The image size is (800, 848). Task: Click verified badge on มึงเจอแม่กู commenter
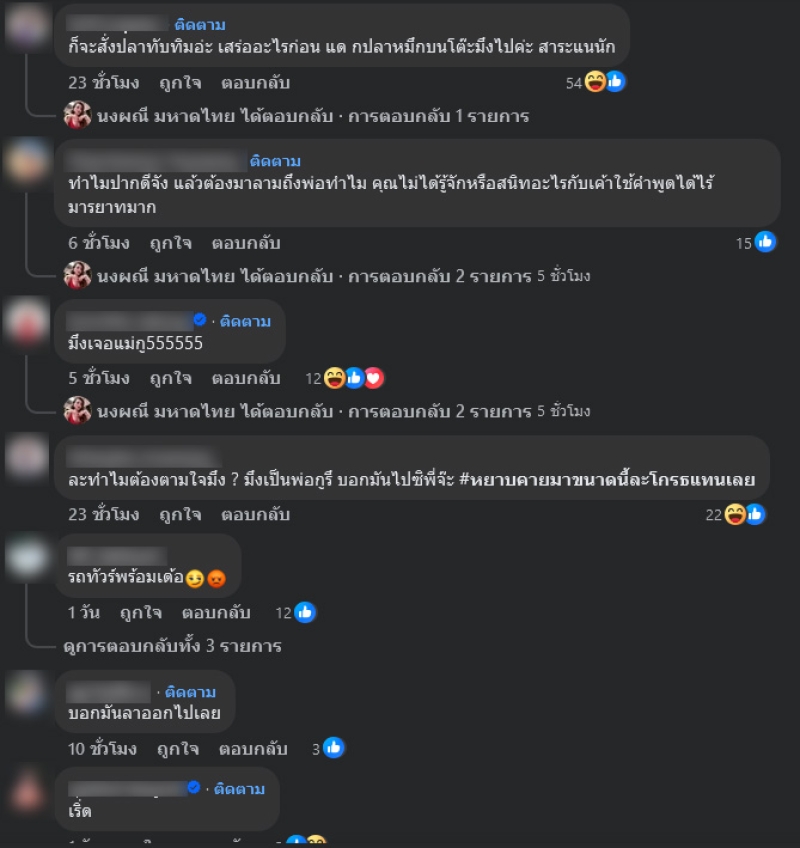pos(200,320)
